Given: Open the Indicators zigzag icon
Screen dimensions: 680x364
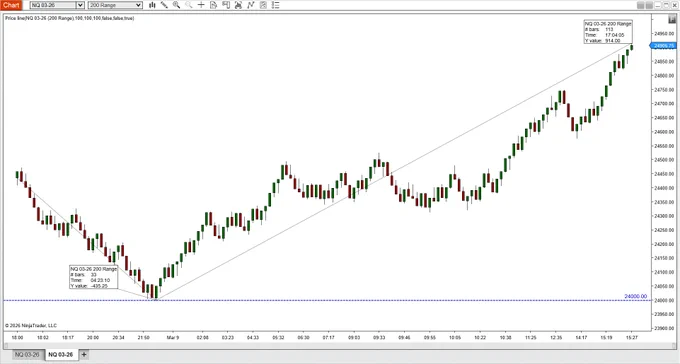Looking at the screenshot, I should (251, 5).
